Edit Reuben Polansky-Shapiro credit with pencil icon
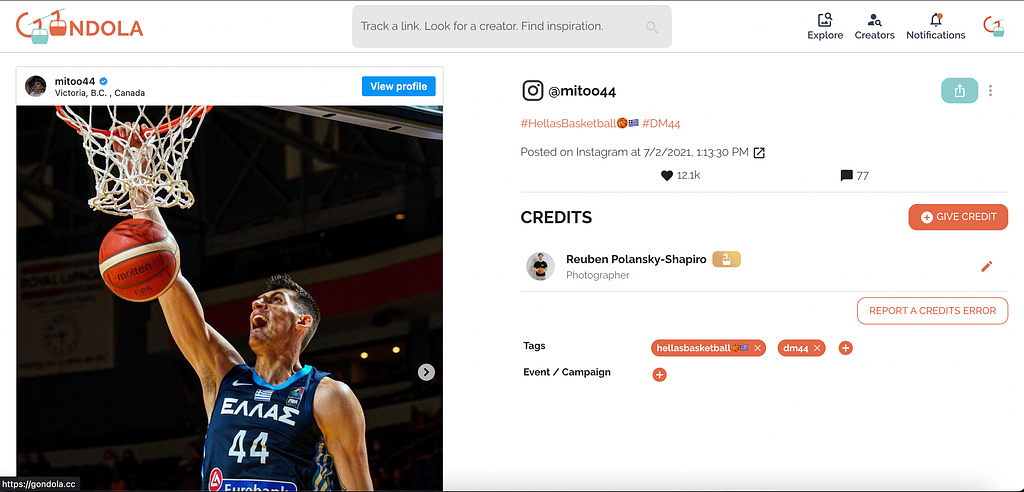Viewport: 1024px width, 492px height. (987, 266)
